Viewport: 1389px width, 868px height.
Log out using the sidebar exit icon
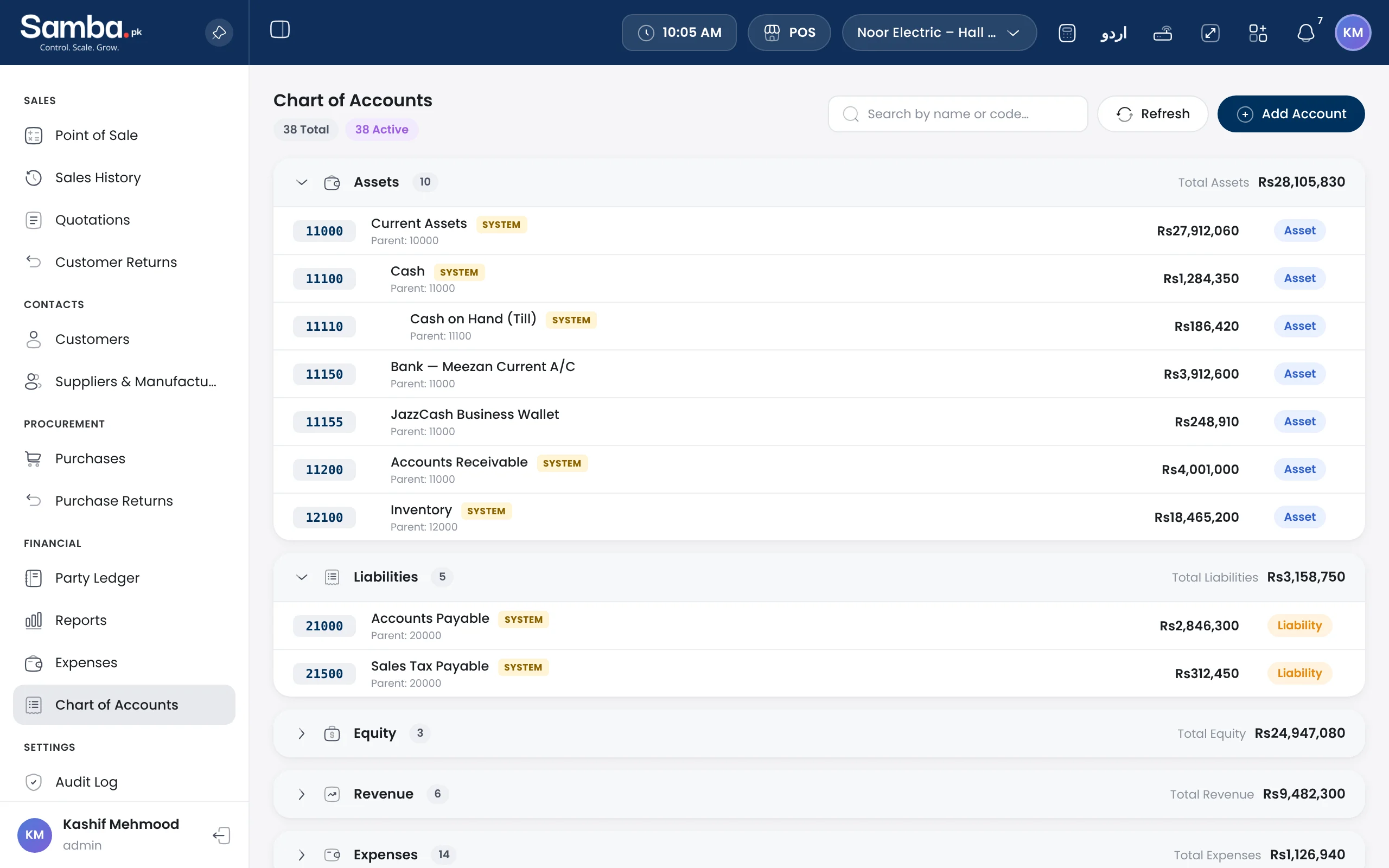(x=221, y=835)
